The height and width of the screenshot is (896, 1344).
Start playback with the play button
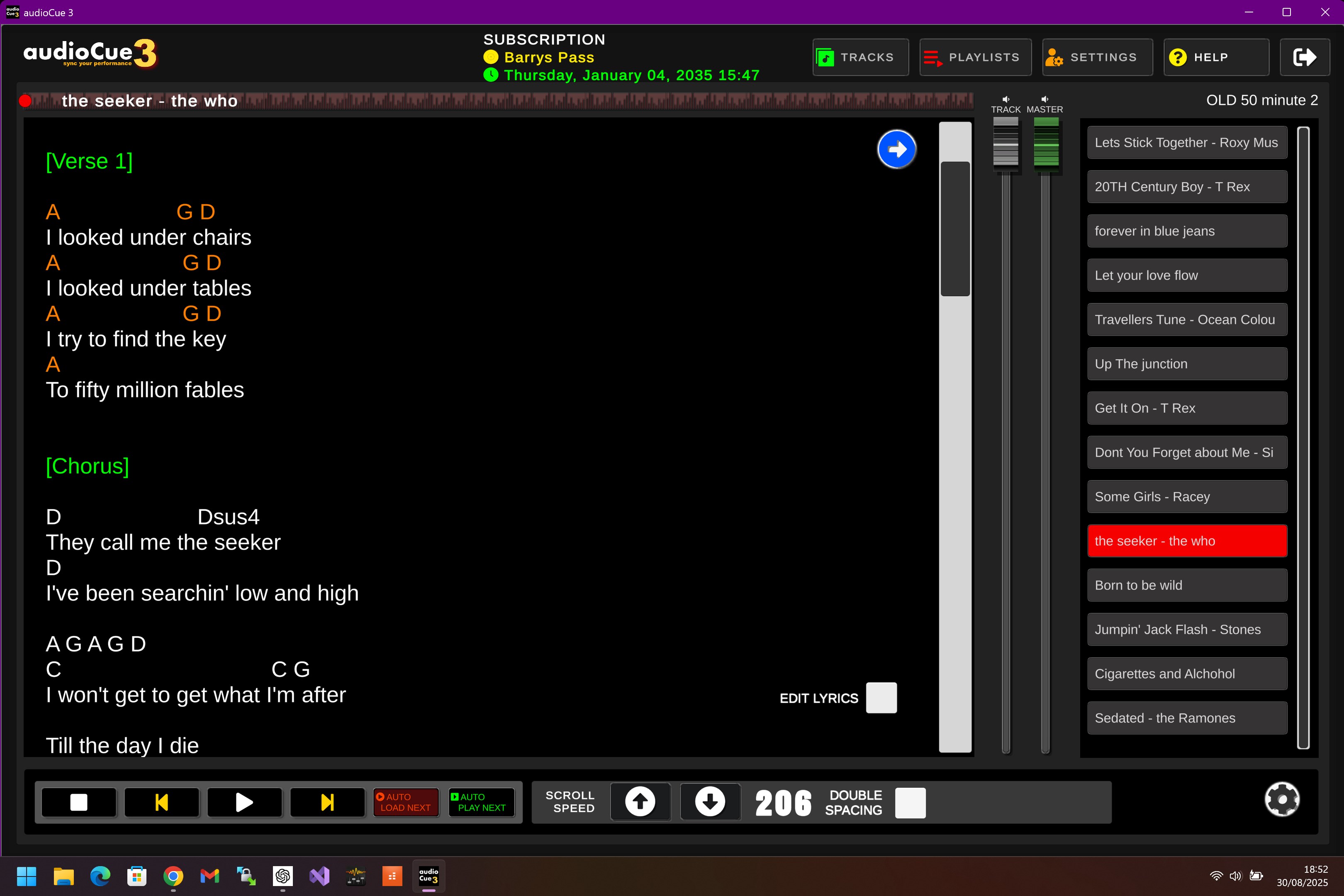tap(244, 802)
